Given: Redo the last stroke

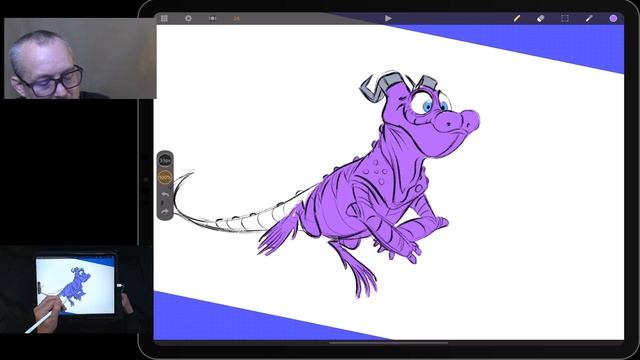Looking at the screenshot, I should [164, 211].
